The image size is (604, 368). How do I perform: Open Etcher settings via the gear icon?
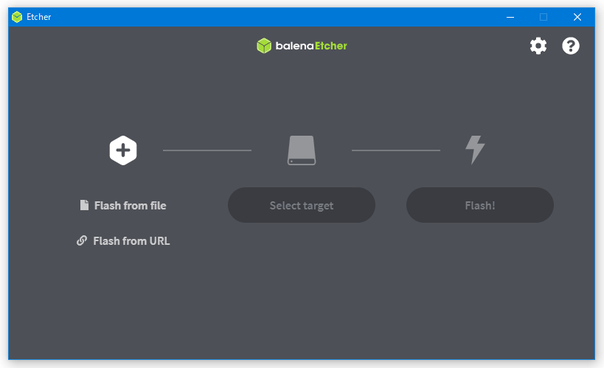tap(538, 46)
